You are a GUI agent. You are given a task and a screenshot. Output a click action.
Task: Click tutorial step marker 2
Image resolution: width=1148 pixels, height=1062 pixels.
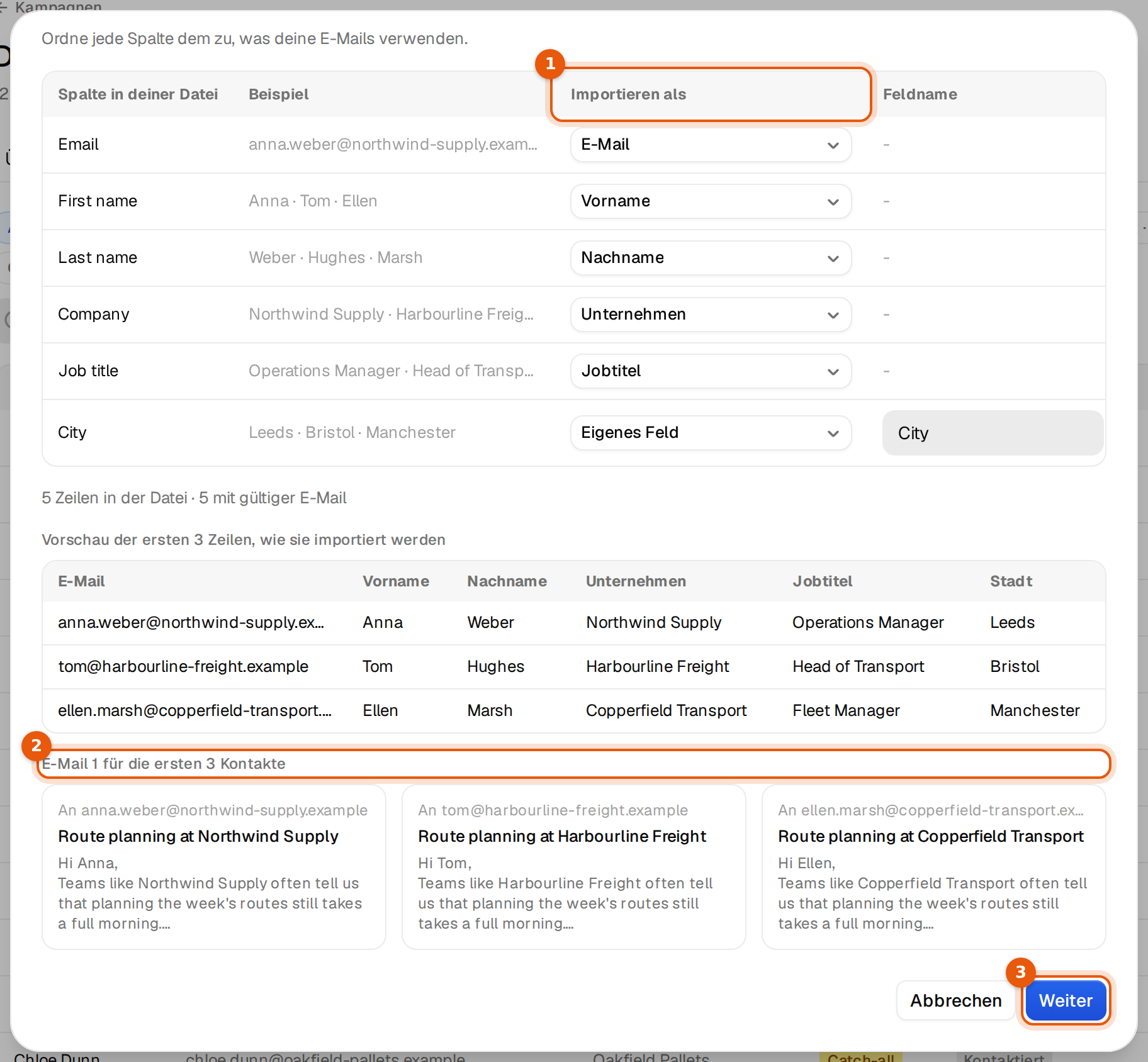[37, 746]
